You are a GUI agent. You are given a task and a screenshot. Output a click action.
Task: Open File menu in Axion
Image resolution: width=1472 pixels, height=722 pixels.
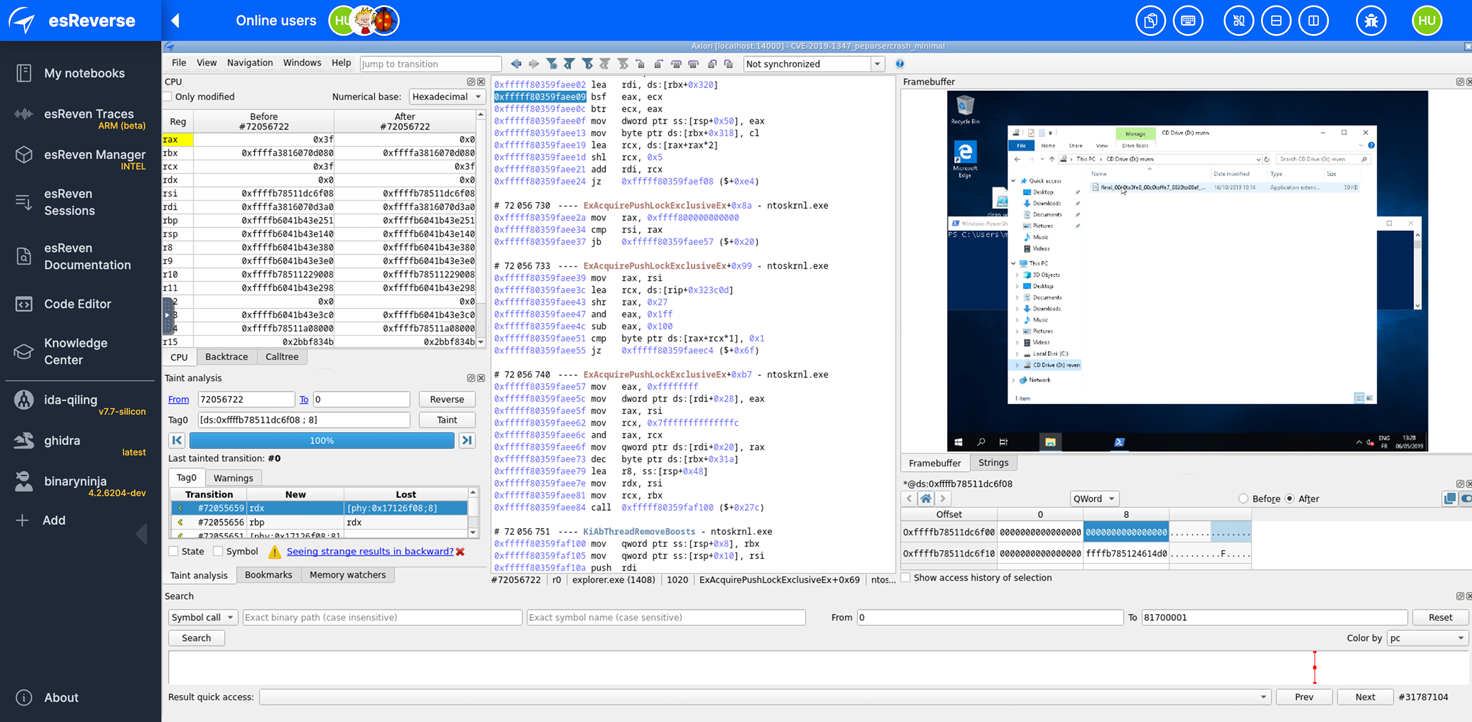coord(179,63)
